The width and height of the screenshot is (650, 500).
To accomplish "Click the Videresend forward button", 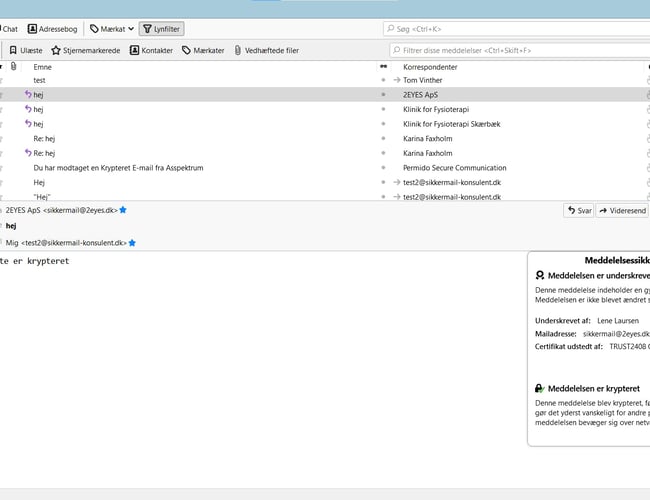I will (623, 211).
